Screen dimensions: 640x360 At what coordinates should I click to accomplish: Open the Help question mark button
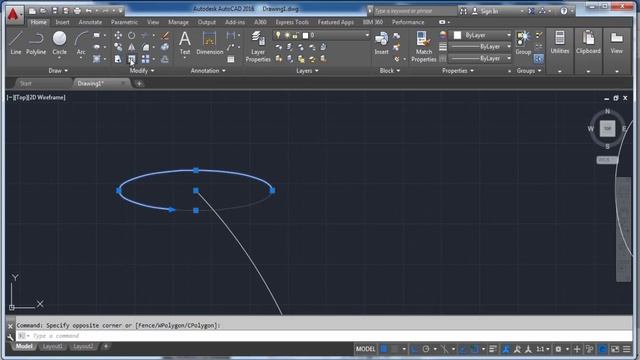pyautogui.click(x=564, y=11)
